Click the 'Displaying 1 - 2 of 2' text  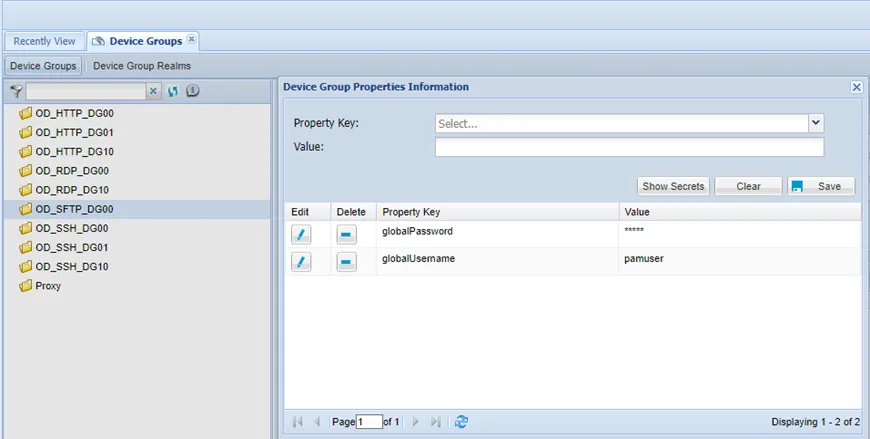816,422
